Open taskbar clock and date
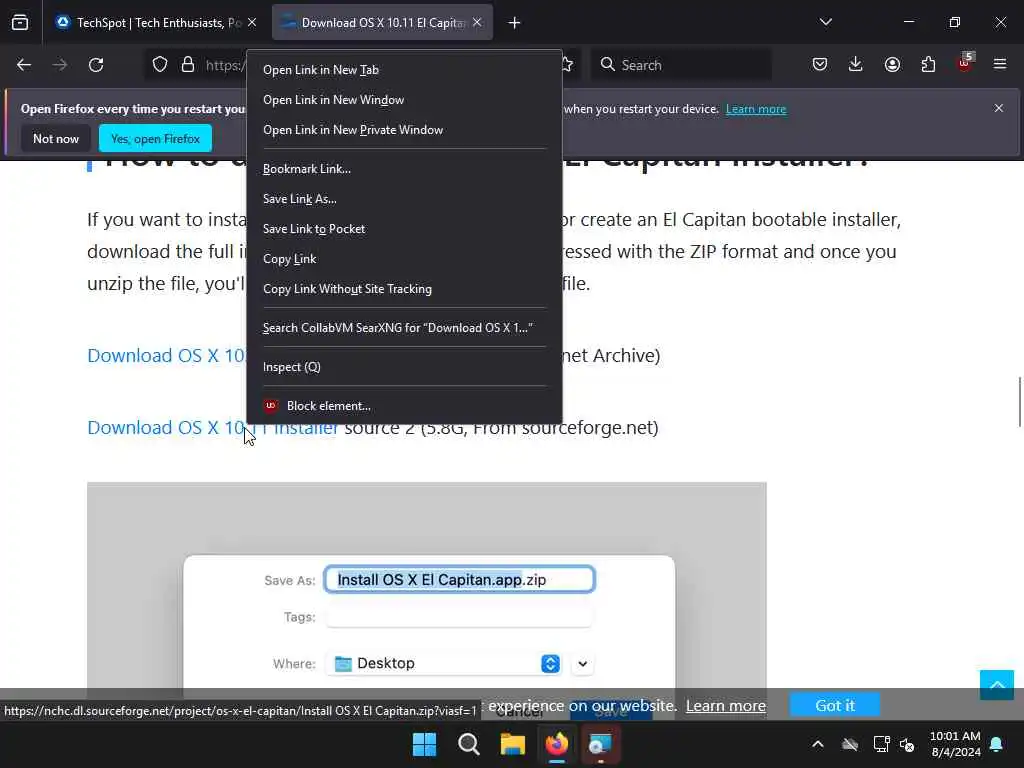This screenshot has height=768, width=1024. point(955,744)
